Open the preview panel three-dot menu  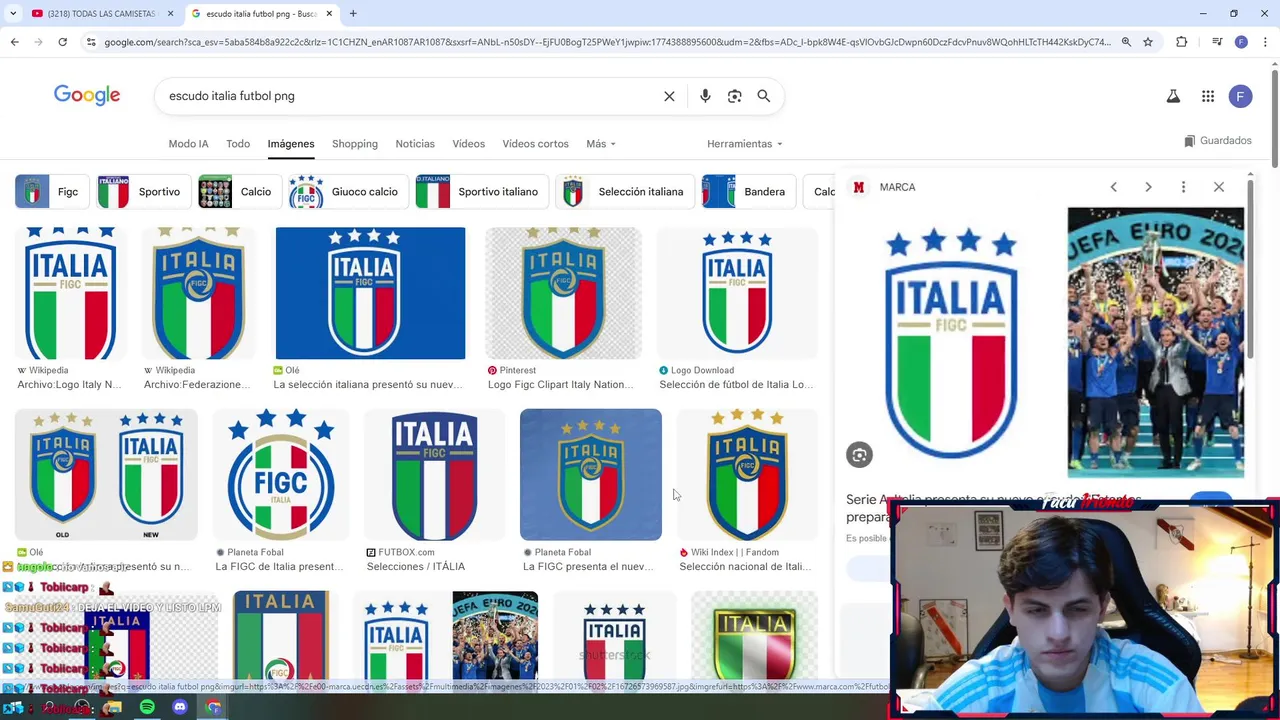[x=1183, y=187]
